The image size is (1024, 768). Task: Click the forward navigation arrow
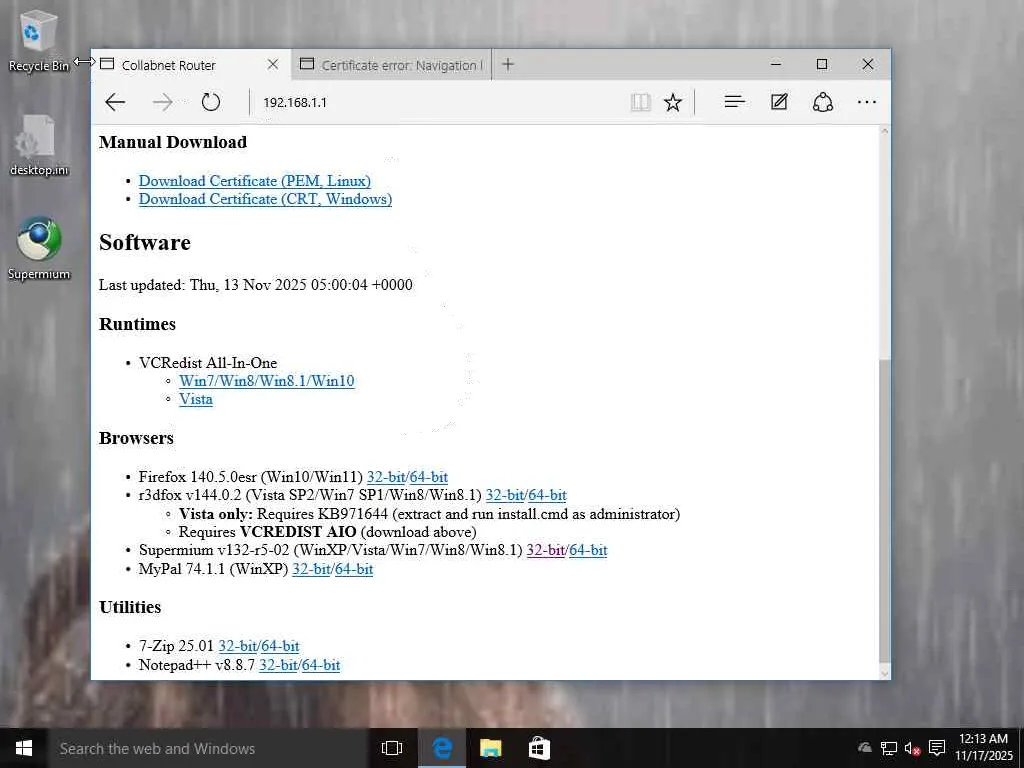point(163,102)
